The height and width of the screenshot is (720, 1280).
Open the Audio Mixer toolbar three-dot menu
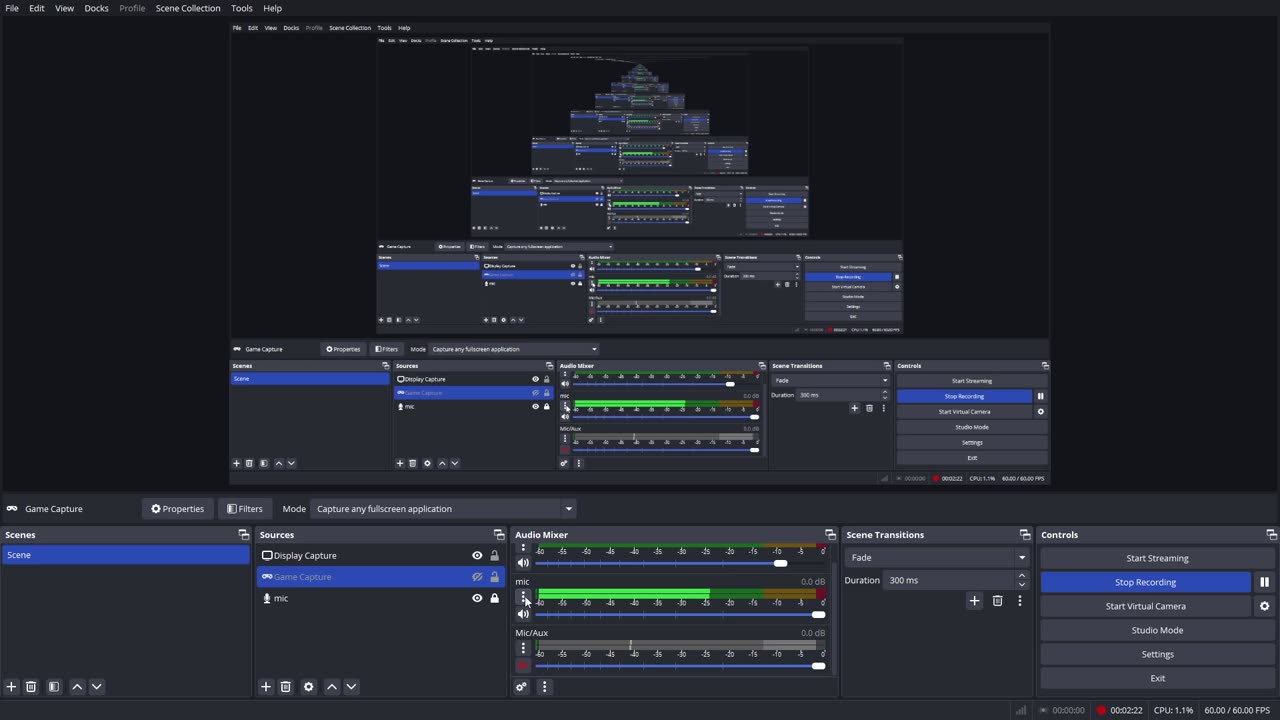coord(544,687)
